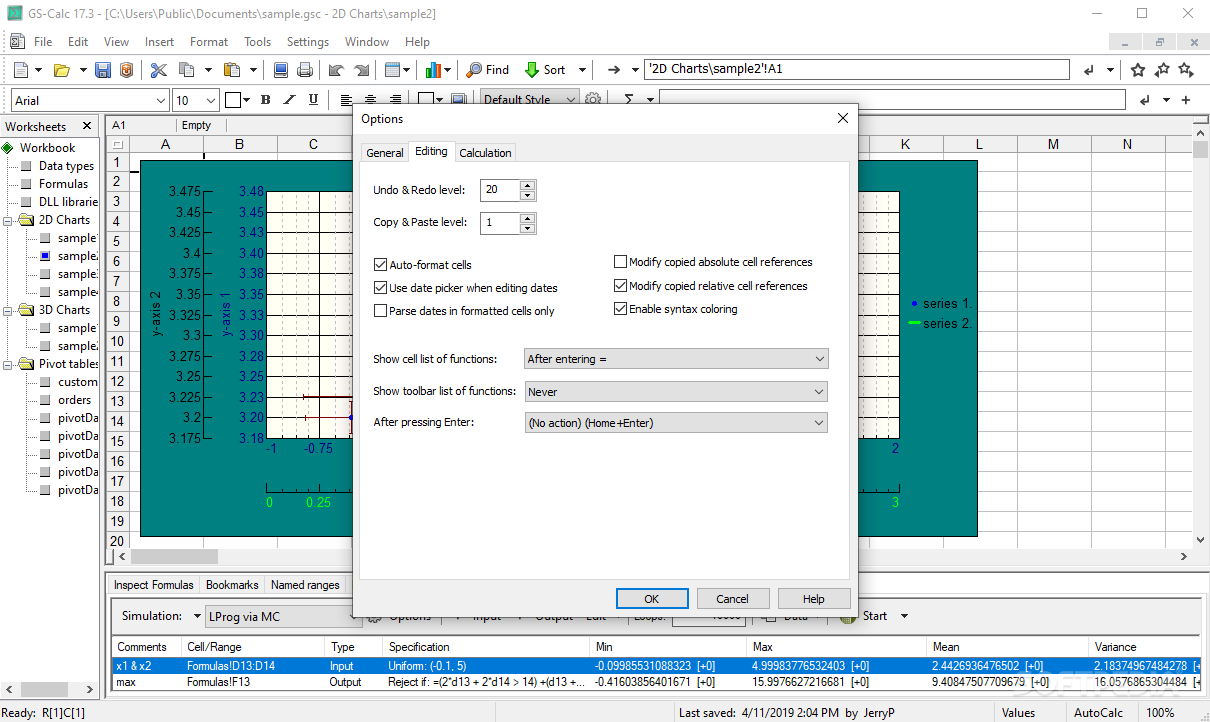The width and height of the screenshot is (1210, 722).
Task: Click Cancel in Options dialog
Action: tap(733, 599)
